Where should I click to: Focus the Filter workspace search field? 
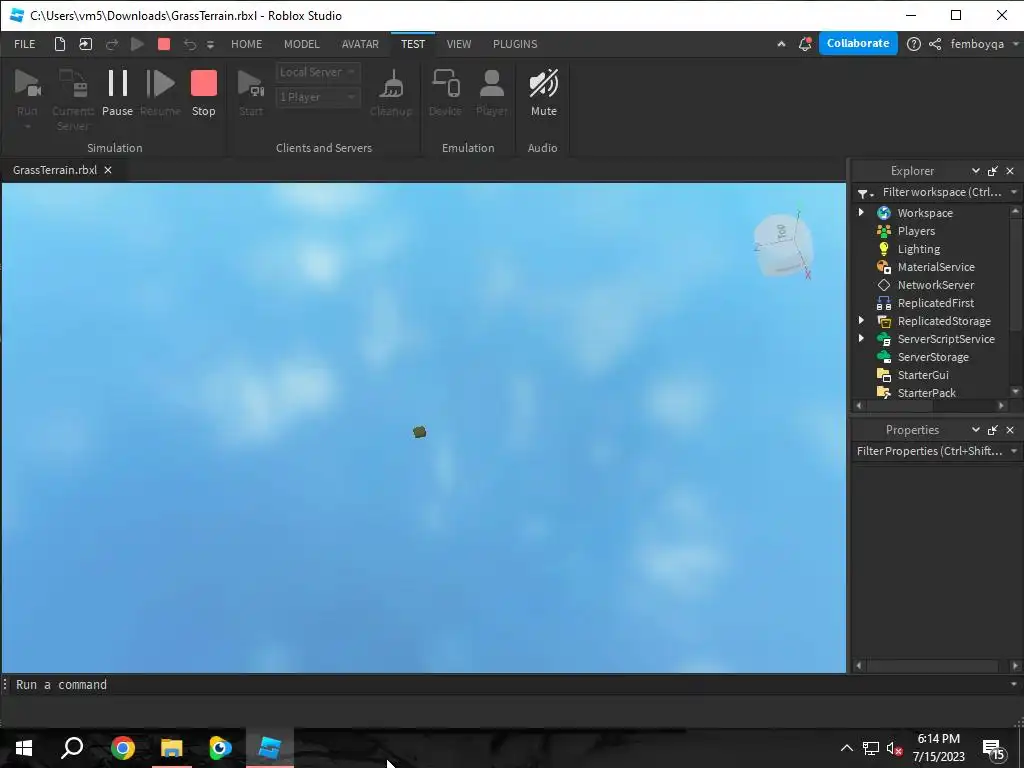pyautogui.click(x=942, y=192)
